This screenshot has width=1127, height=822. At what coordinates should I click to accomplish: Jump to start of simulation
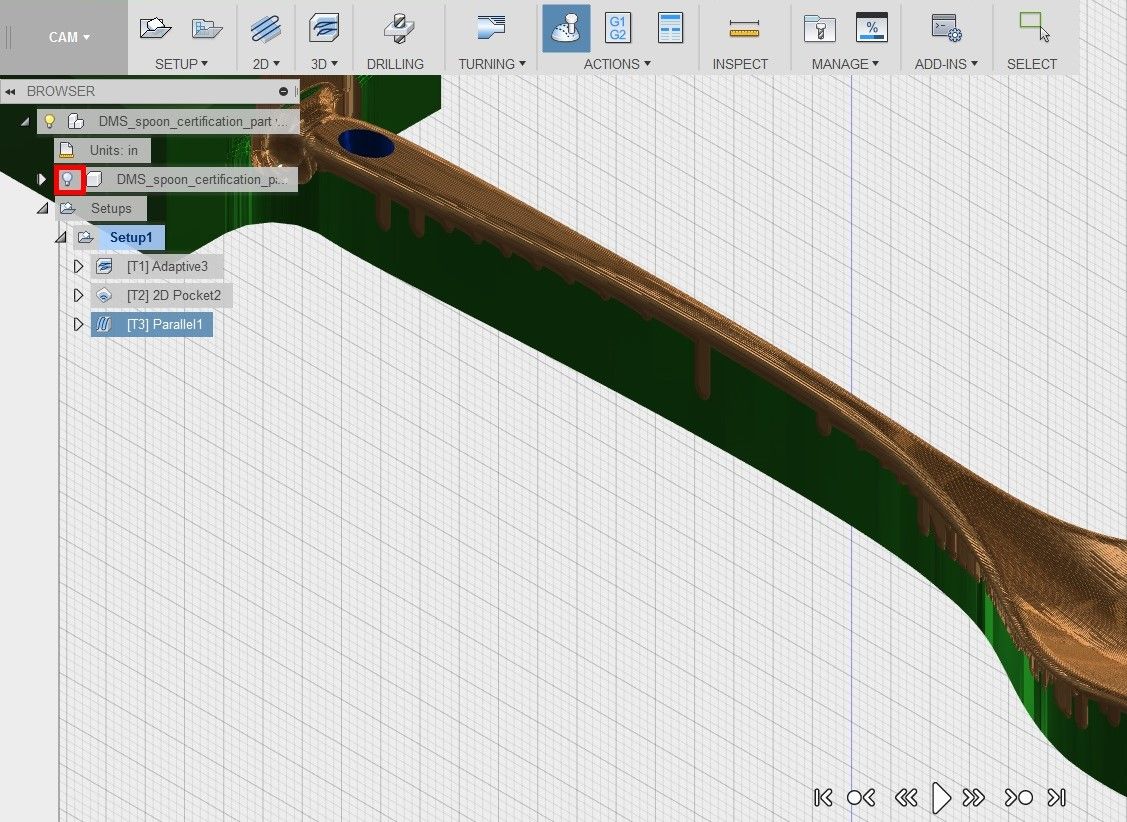coord(823,798)
